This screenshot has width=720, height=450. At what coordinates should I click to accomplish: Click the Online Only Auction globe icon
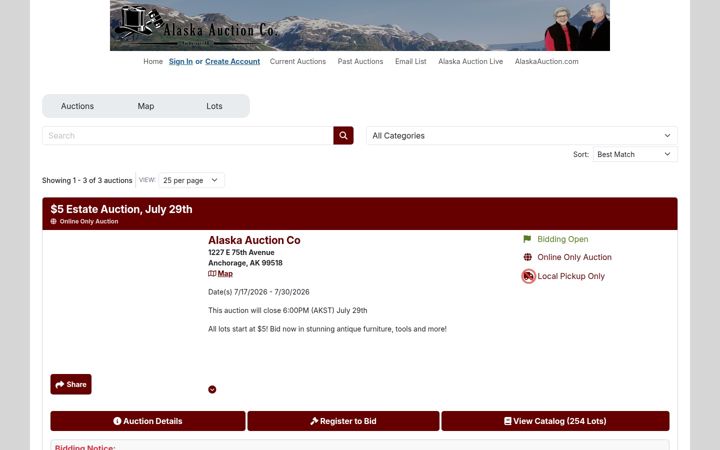point(528,257)
